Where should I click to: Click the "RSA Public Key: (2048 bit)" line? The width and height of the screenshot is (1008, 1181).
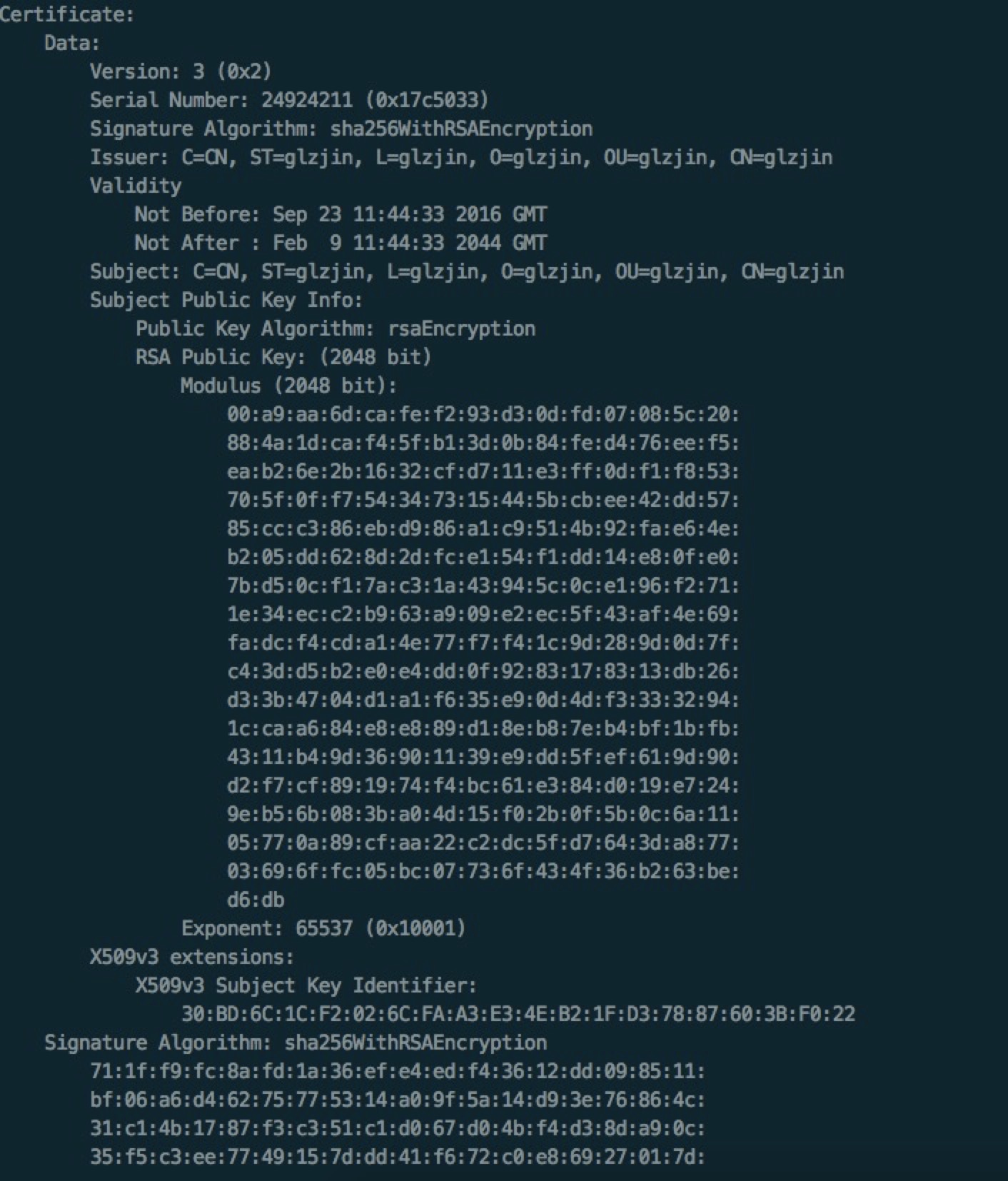tap(283, 357)
